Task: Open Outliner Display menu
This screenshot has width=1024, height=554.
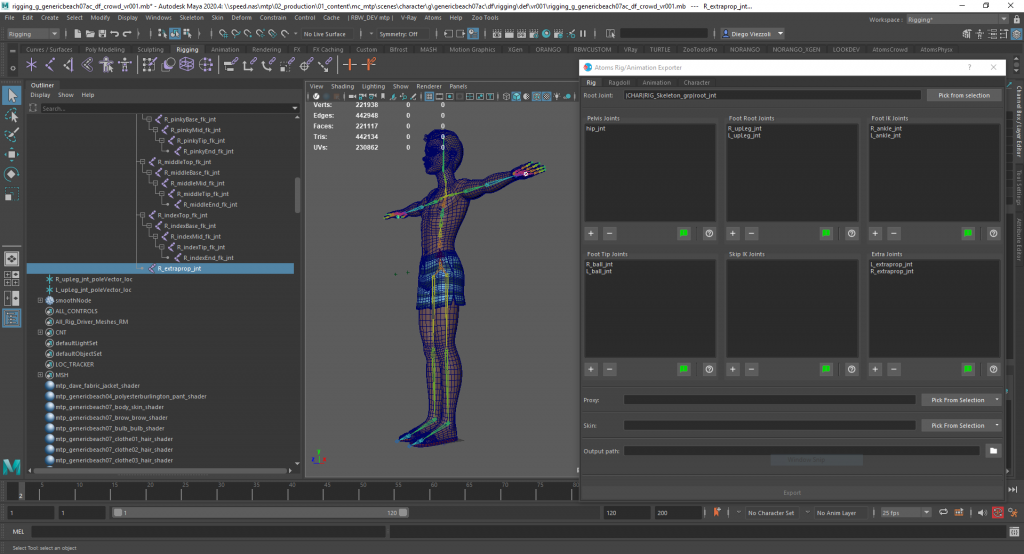Action: [x=40, y=95]
